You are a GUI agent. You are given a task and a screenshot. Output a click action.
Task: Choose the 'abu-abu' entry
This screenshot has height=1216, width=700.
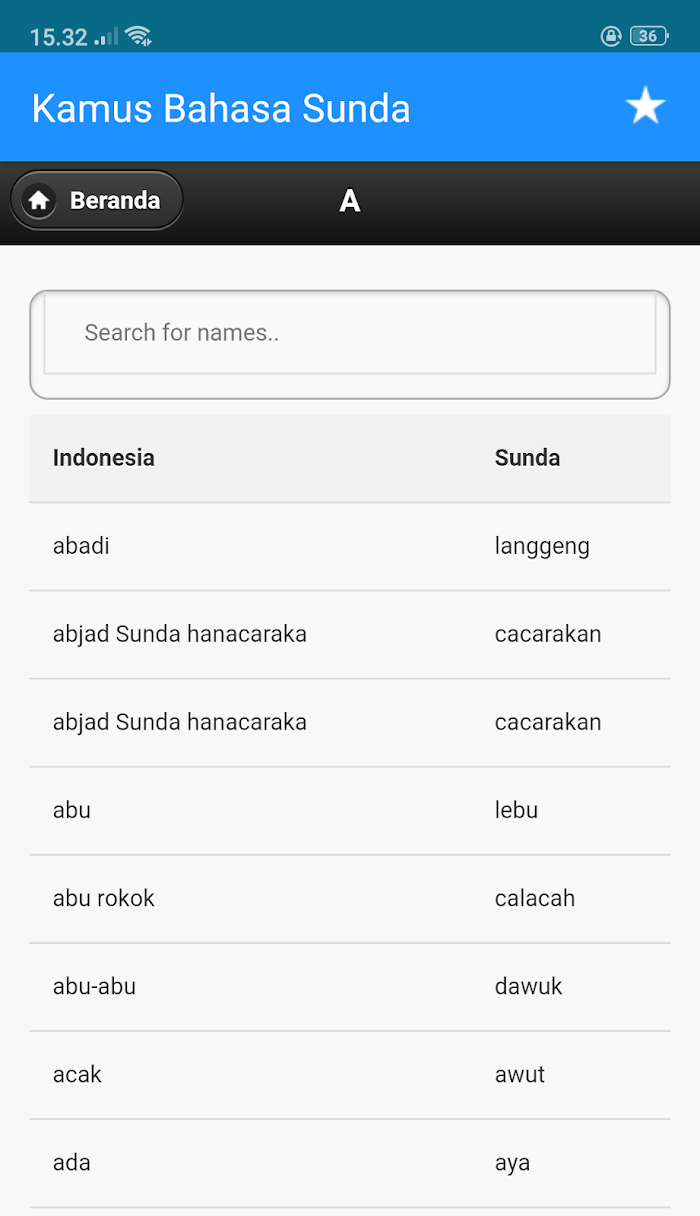click(350, 986)
